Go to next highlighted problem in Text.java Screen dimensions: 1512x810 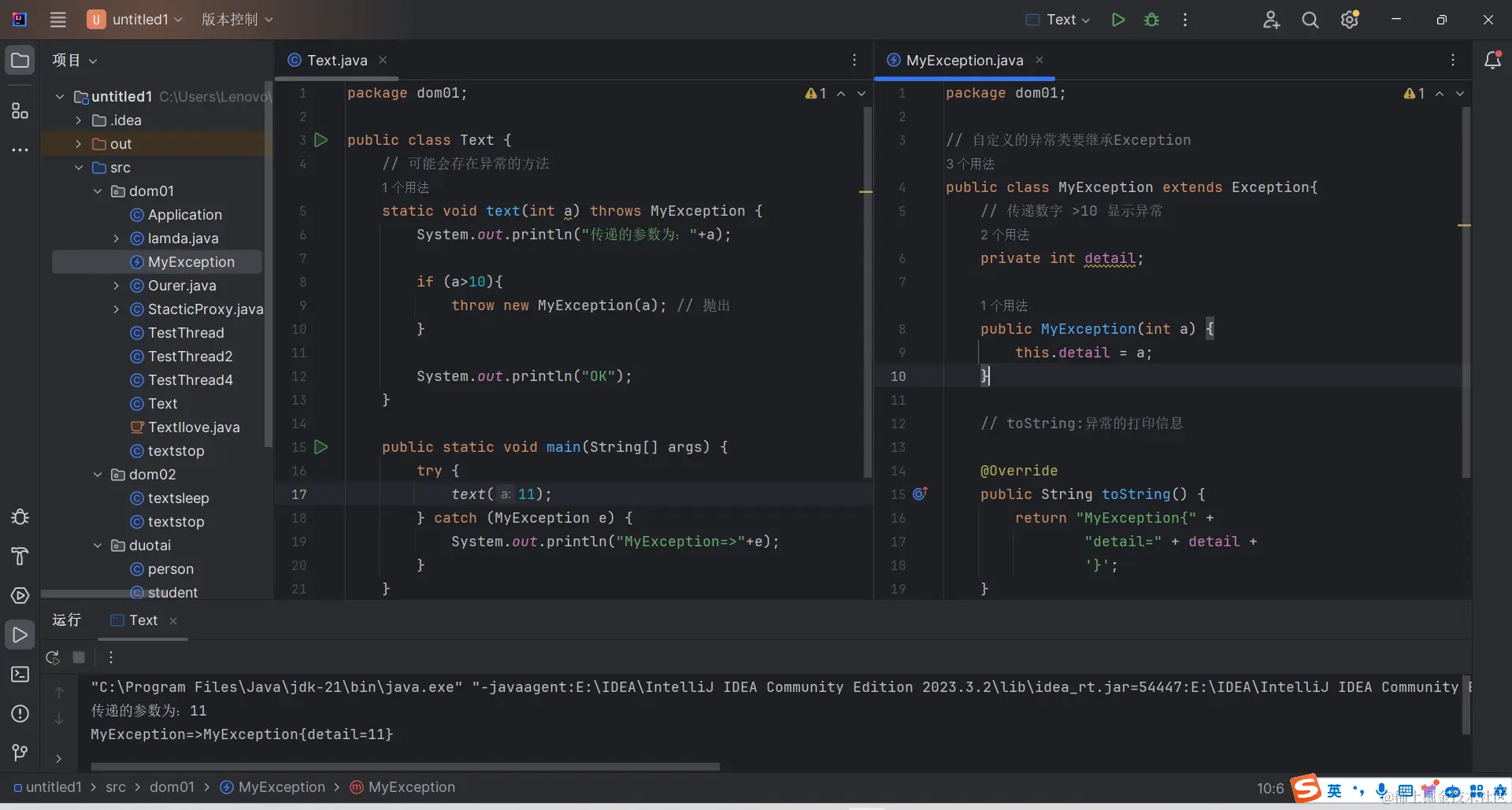[x=862, y=94]
